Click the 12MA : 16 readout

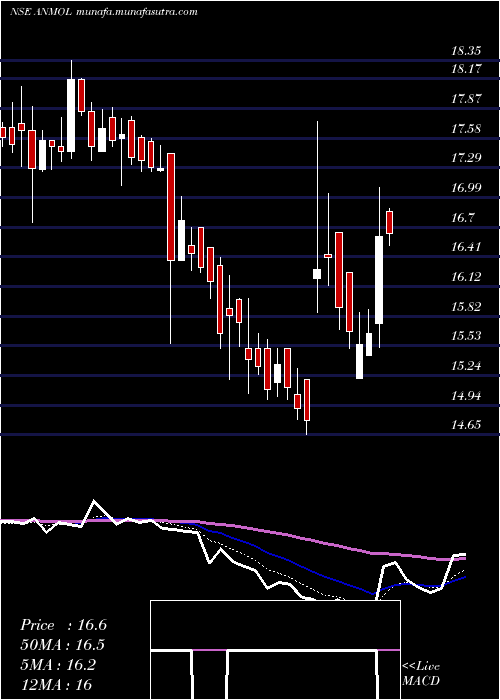click(x=55, y=684)
